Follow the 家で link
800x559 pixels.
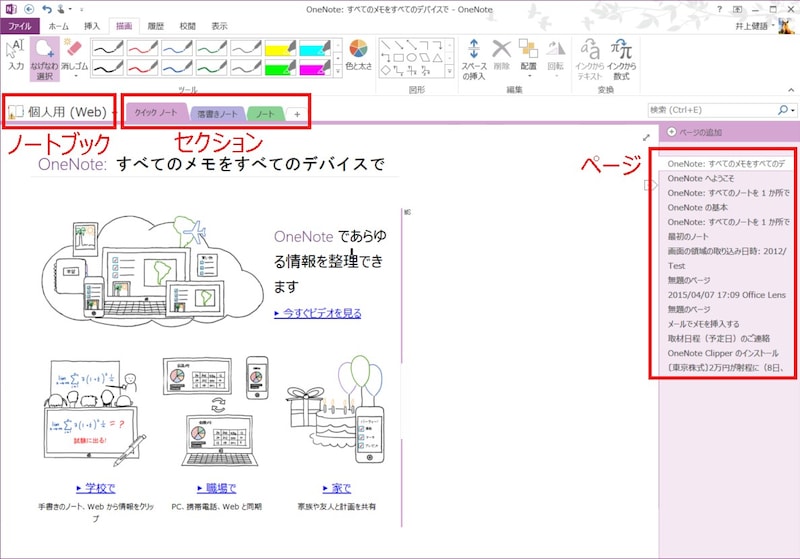(x=337, y=488)
